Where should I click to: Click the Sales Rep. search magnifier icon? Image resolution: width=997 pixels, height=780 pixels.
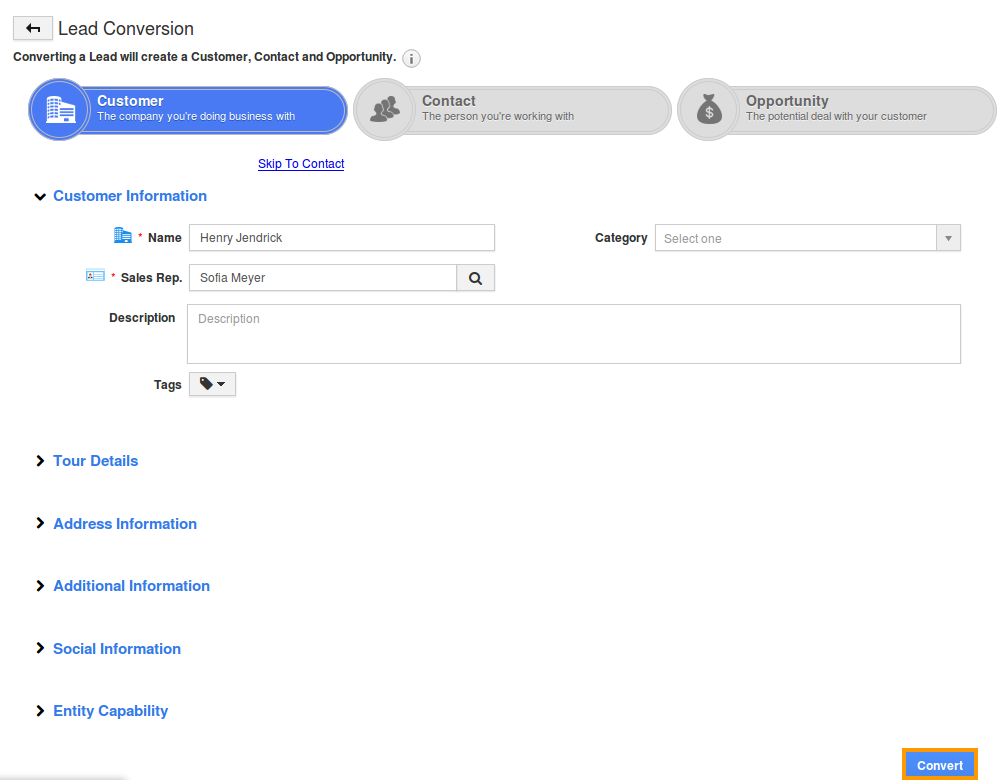tap(475, 278)
